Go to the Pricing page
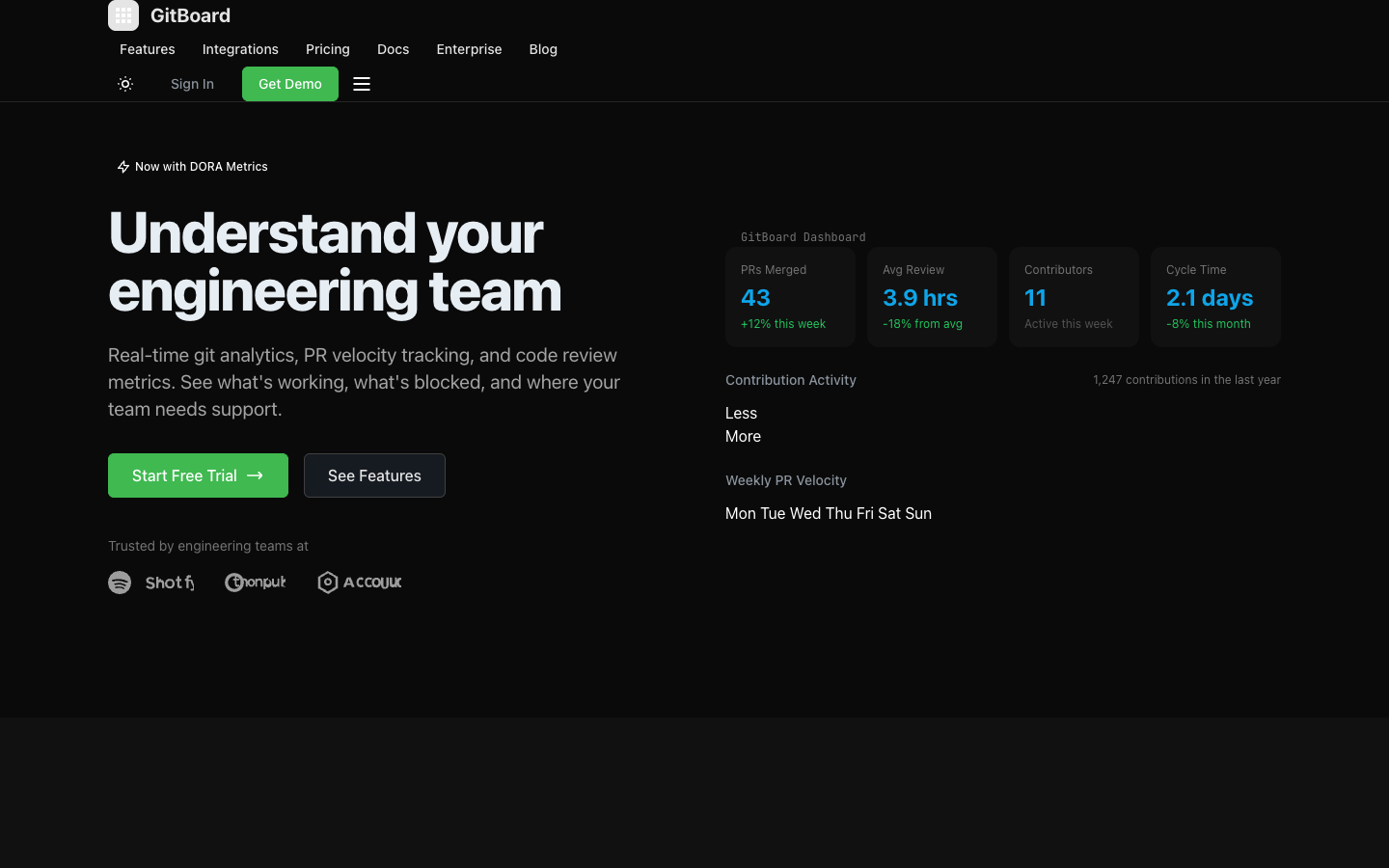 (328, 49)
